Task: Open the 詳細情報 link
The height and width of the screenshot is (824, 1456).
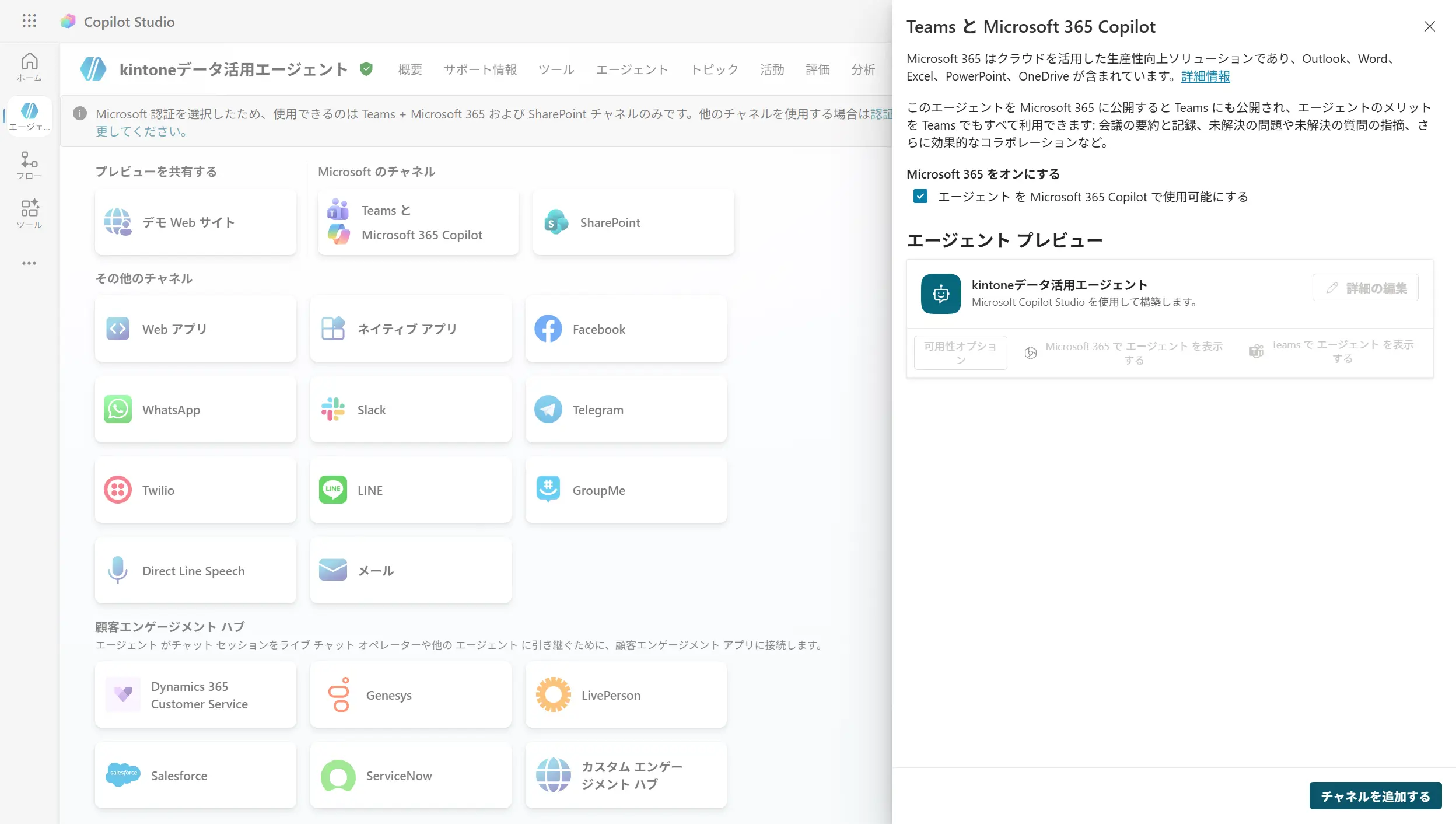Action: (x=1205, y=76)
